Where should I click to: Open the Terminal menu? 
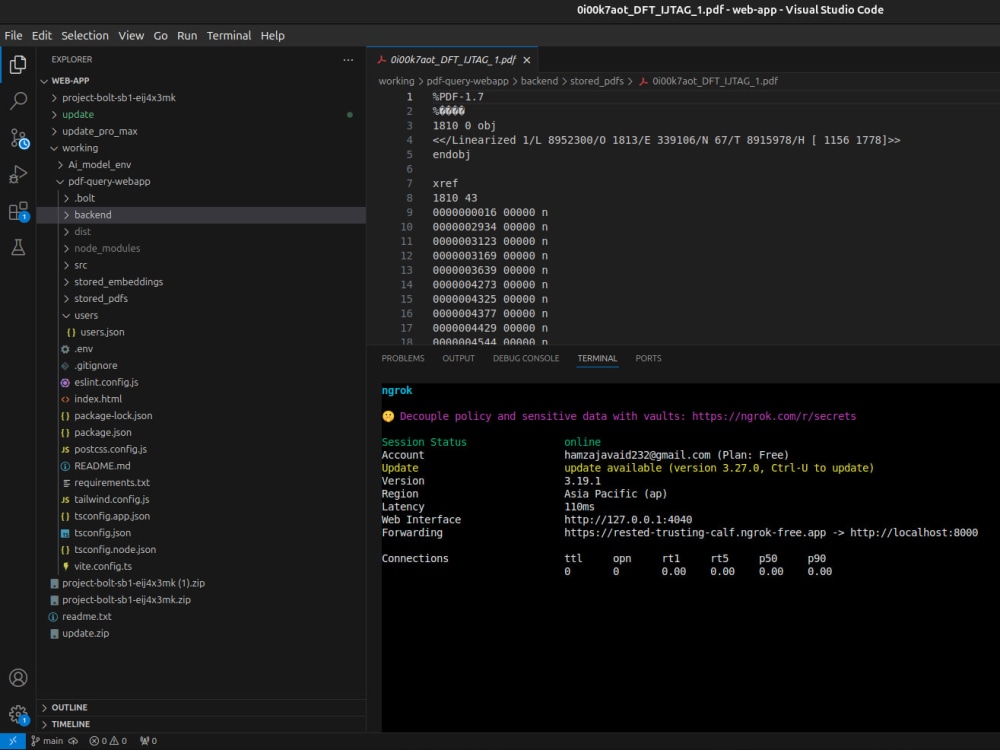[x=229, y=36]
